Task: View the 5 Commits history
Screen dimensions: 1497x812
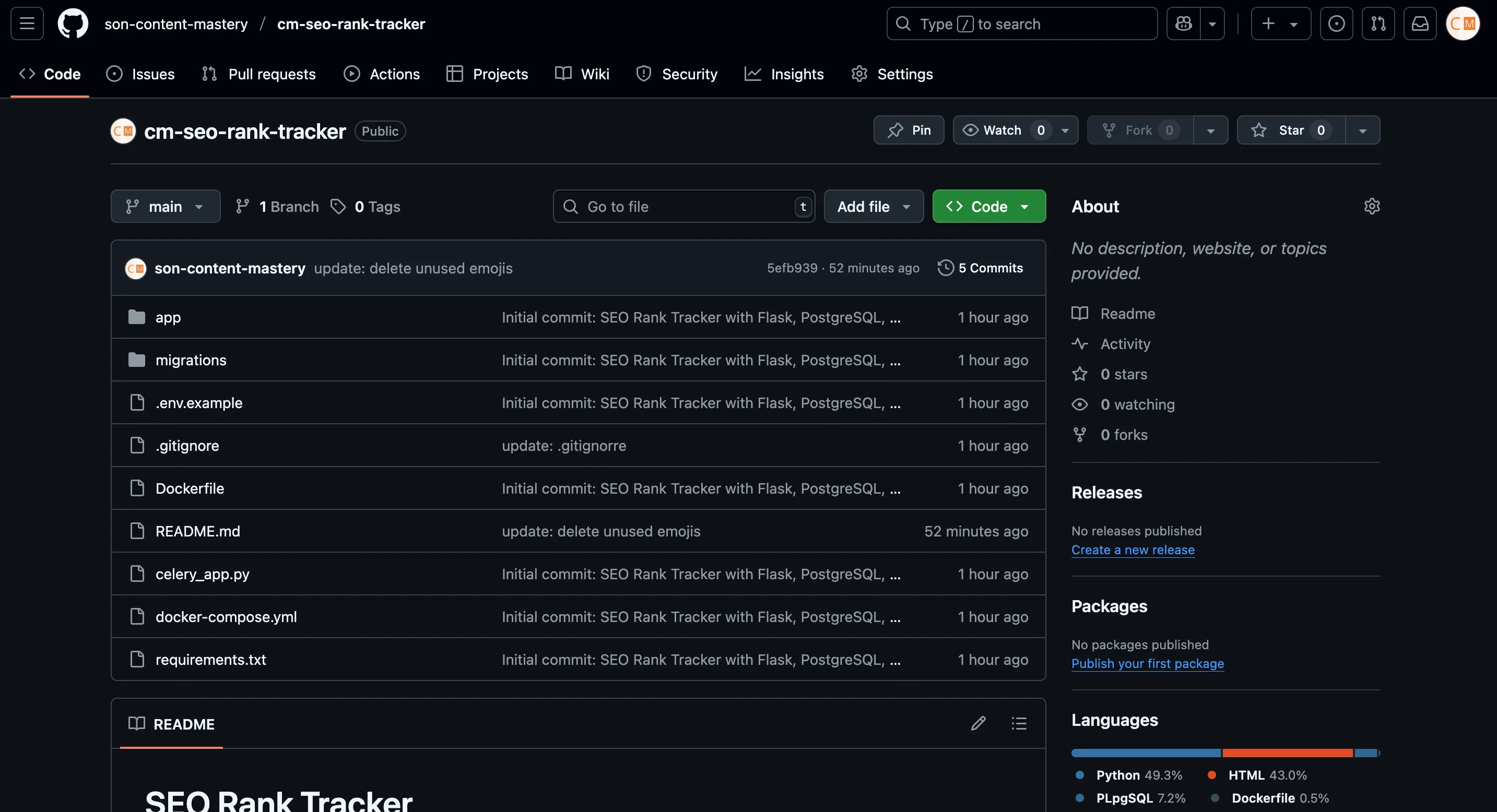Action: pyautogui.click(x=981, y=268)
